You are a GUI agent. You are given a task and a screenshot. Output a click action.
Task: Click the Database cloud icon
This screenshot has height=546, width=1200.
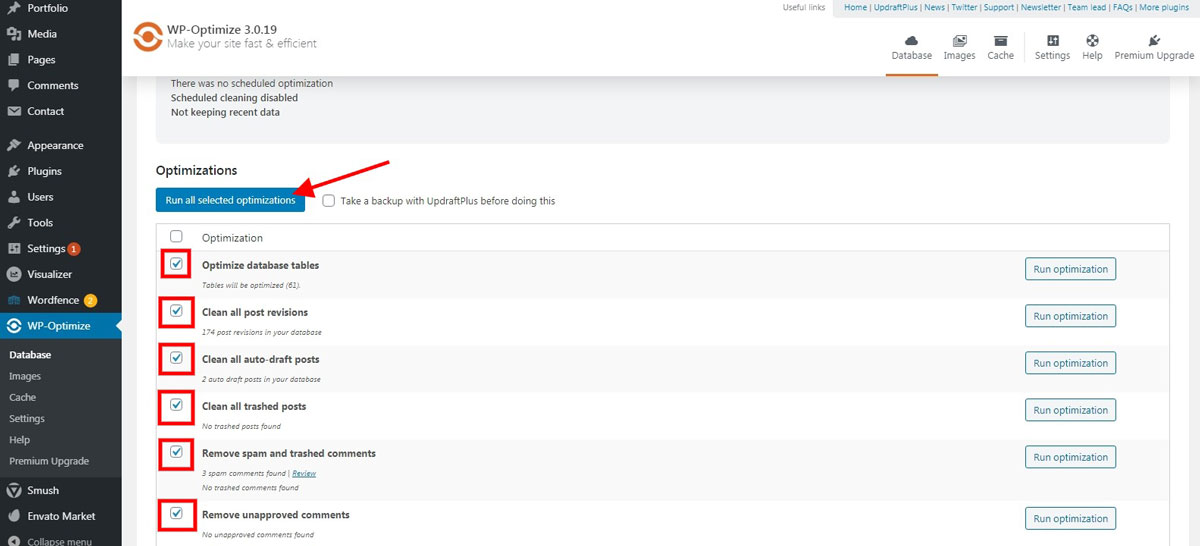(x=911, y=41)
